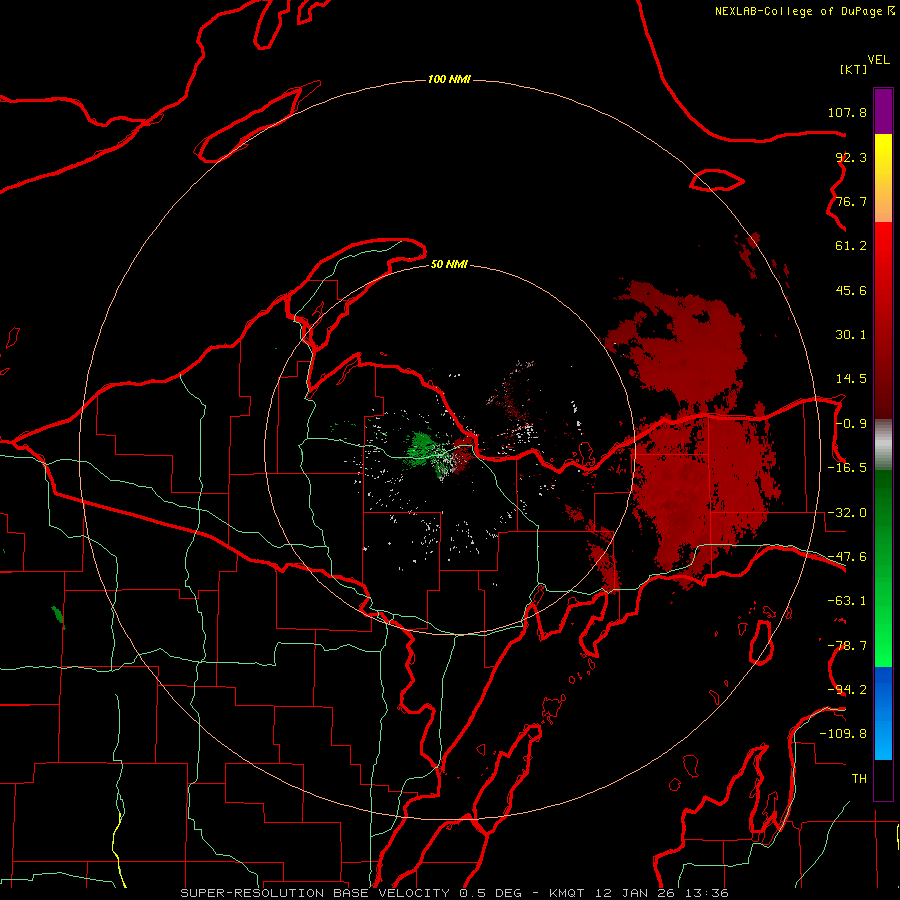Click the gray near-zero segment of the color bar
The image size is (900, 900).
point(883,444)
